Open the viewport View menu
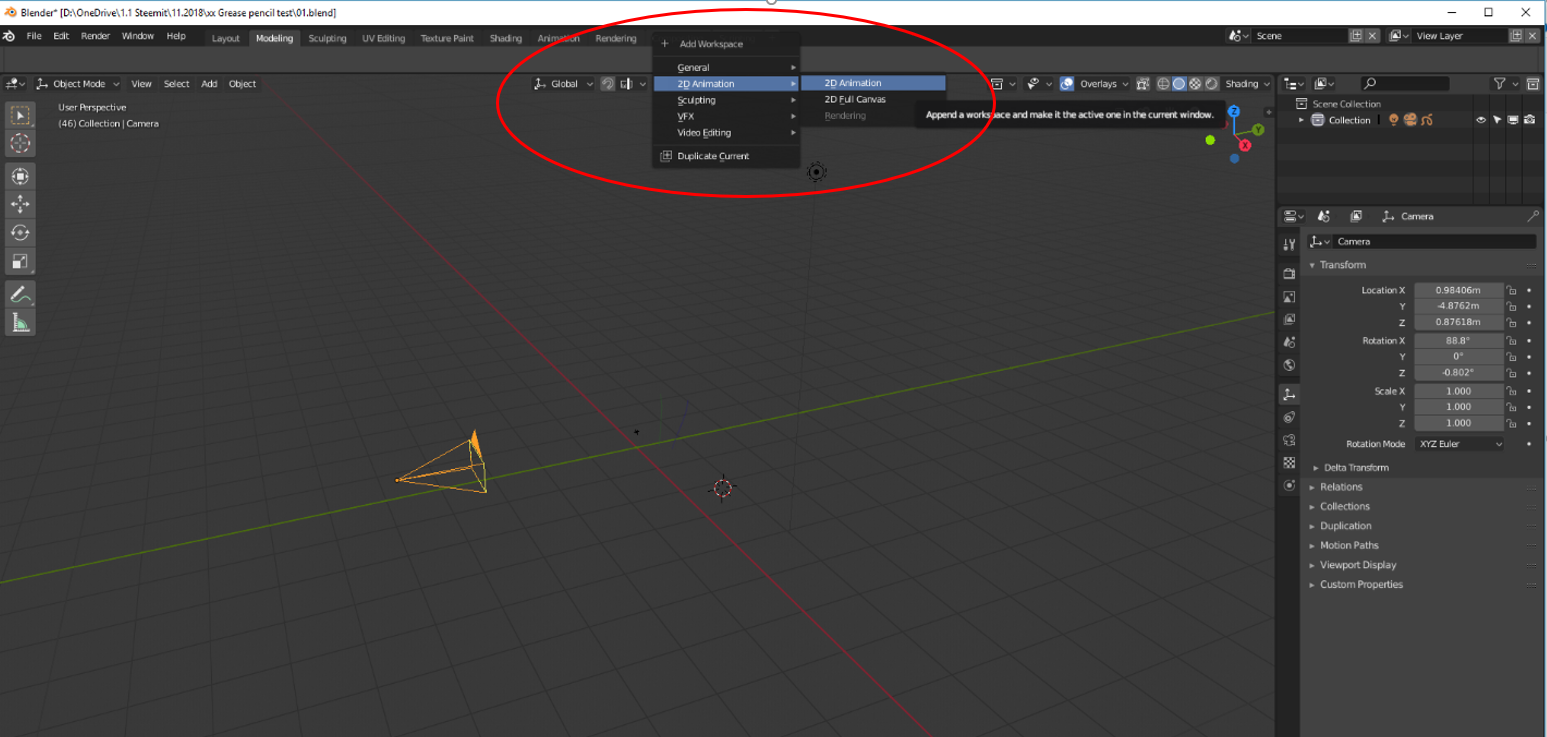Image resolution: width=1547 pixels, height=737 pixels. 141,84
